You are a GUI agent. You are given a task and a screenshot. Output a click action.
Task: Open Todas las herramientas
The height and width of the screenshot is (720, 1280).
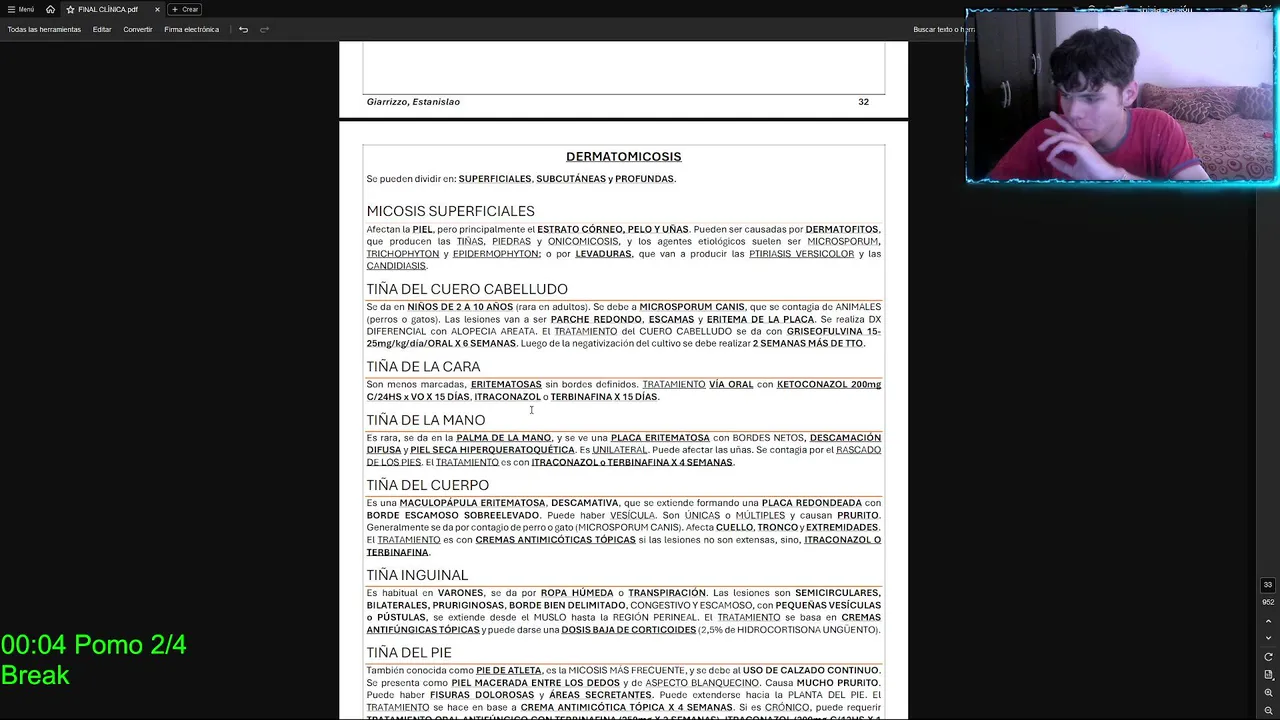click(x=44, y=29)
